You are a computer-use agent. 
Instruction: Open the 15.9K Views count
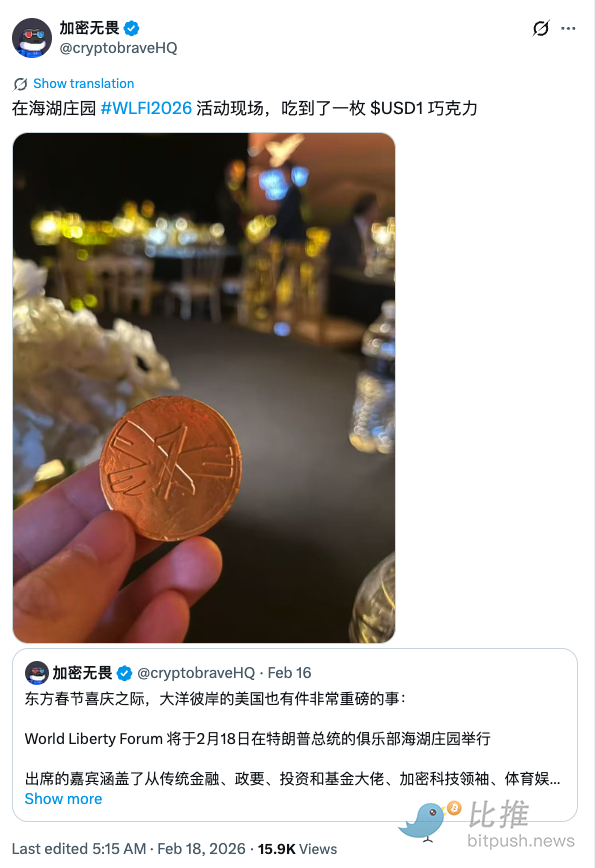pos(297,849)
